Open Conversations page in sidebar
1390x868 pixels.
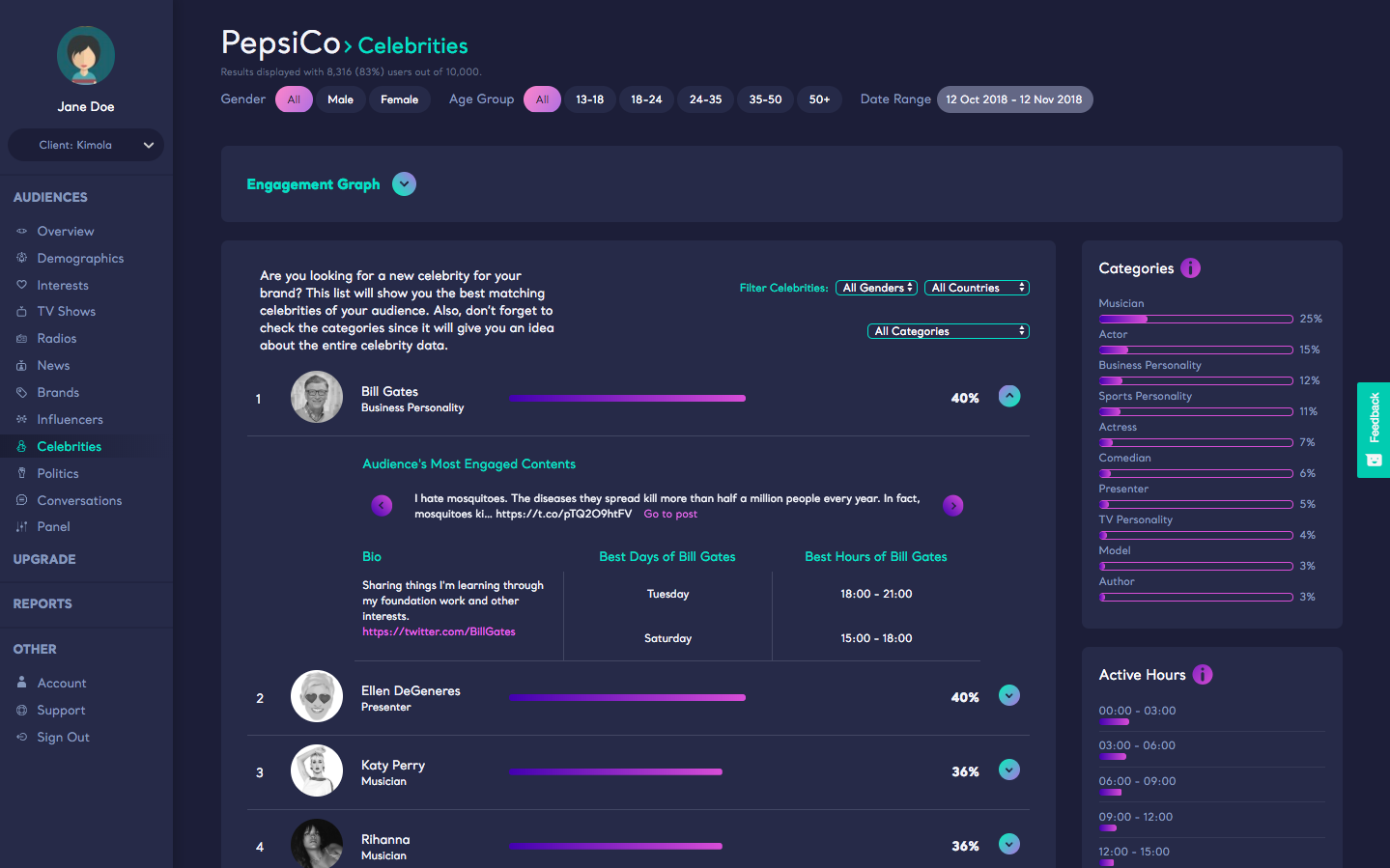tap(79, 500)
